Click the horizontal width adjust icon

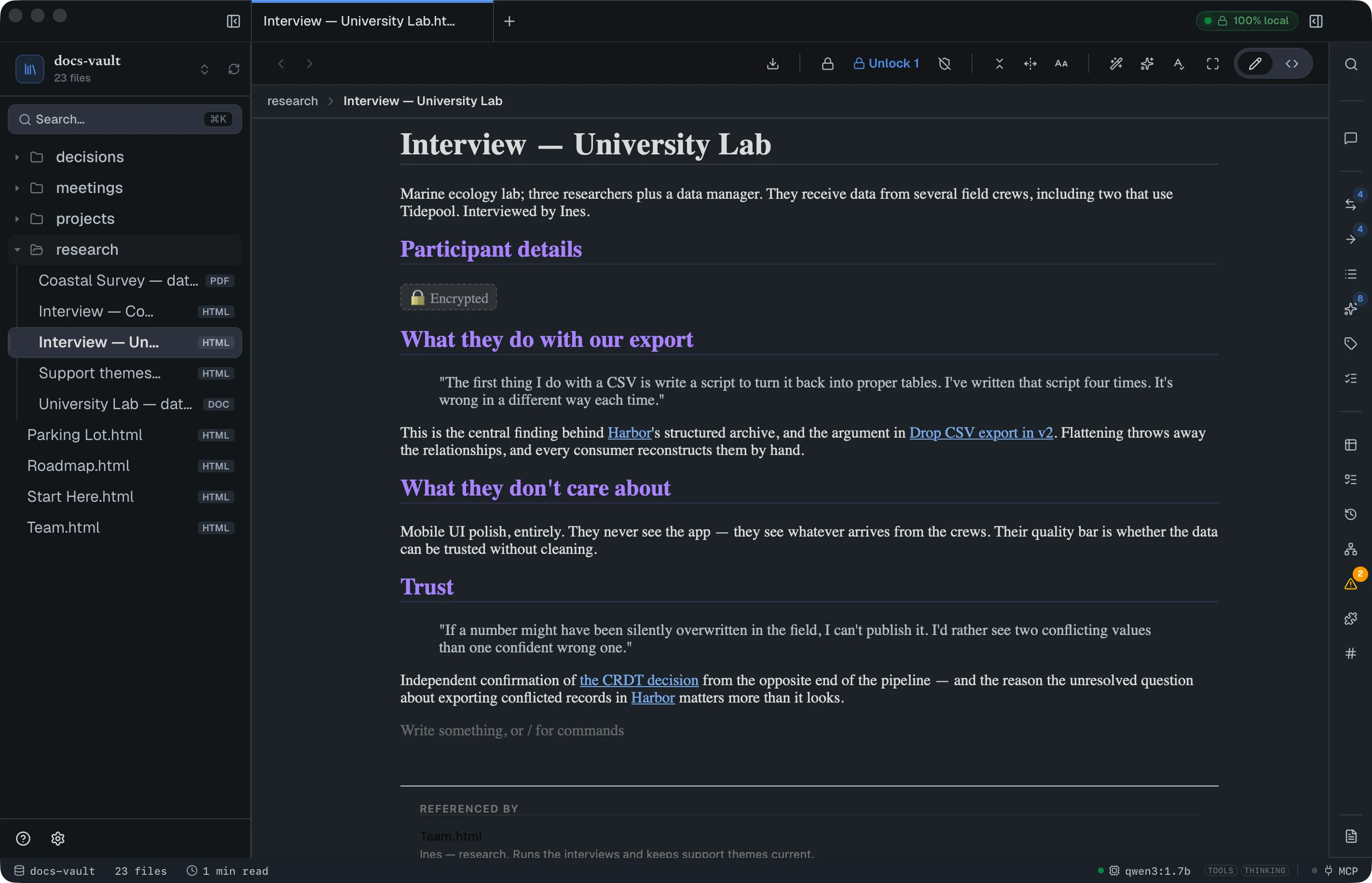(1030, 64)
